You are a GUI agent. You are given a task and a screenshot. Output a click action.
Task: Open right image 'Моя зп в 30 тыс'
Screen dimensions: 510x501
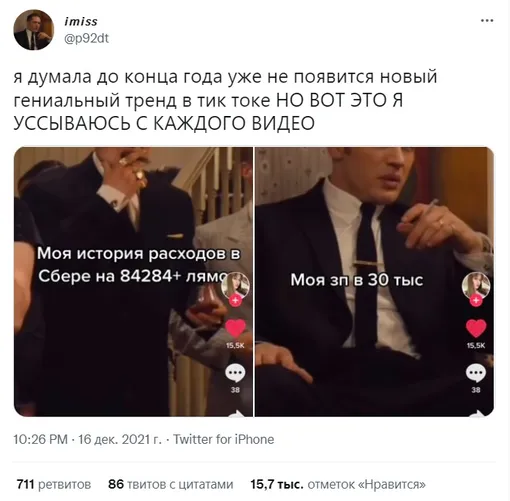(374, 282)
